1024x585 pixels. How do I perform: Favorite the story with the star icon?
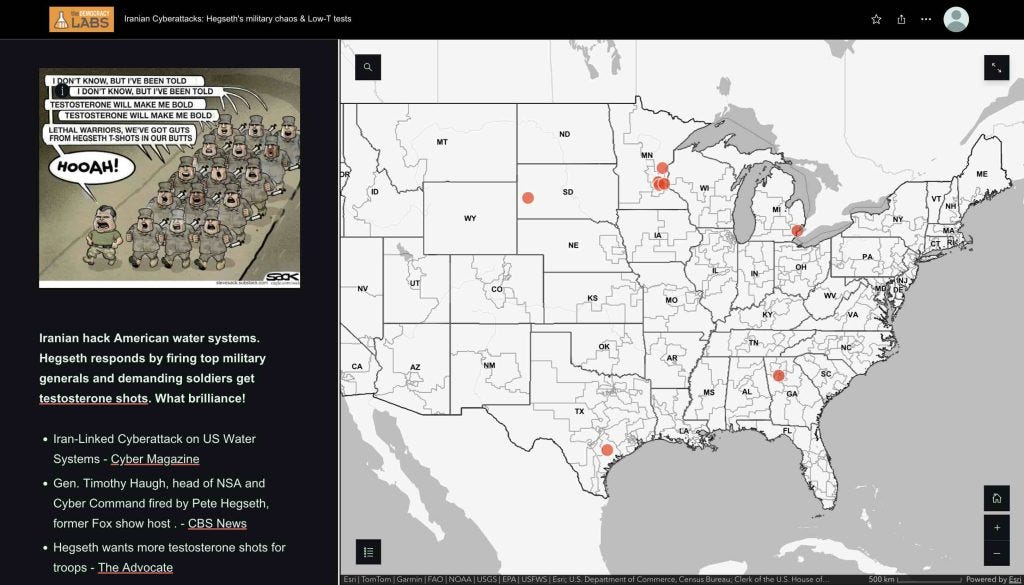tap(876, 20)
